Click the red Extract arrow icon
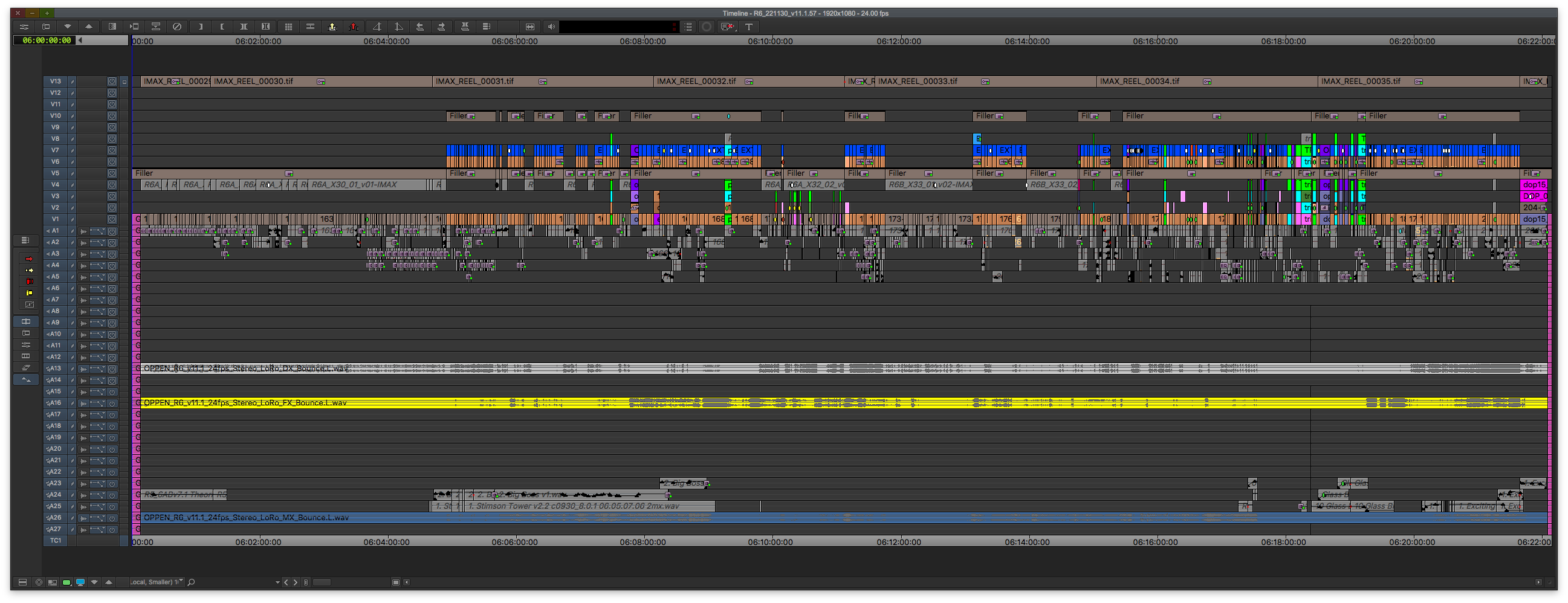This screenshot has height=603, width=1568. click(354, 27)
